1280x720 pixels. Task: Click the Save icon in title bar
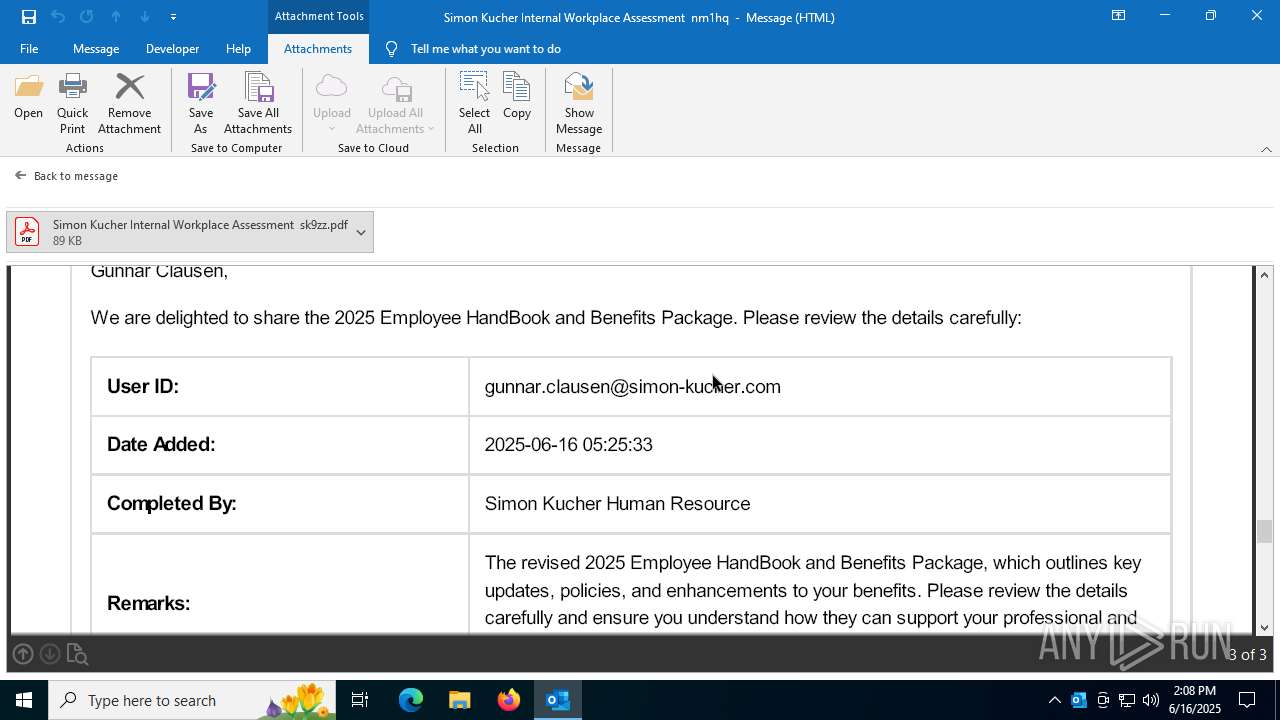pyautogui.click(x=29, y=17)
